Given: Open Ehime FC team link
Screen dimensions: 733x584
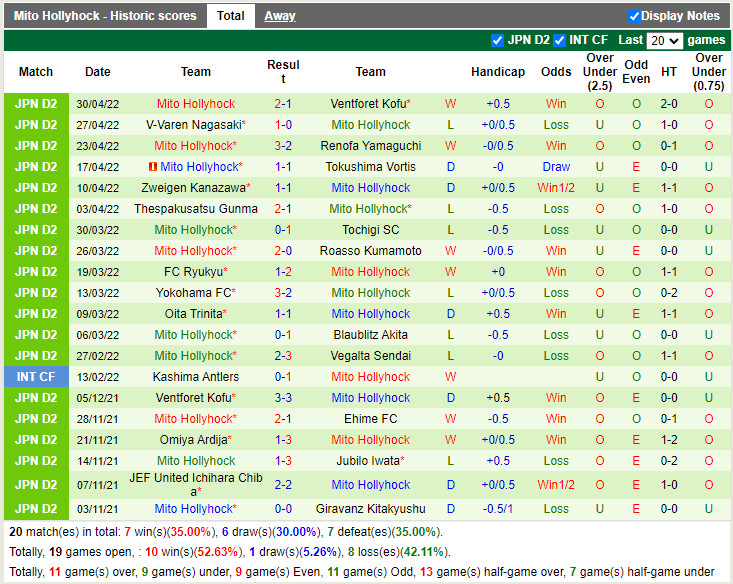Looking at the screenshot, I should (371, 419).
